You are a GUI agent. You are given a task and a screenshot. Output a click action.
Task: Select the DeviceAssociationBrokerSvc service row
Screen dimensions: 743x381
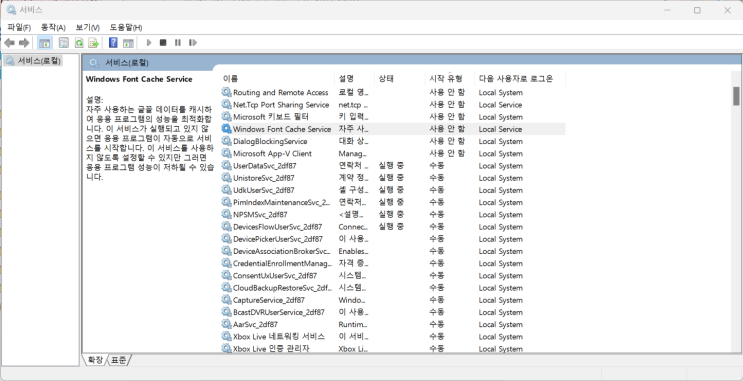tap(393, 251)
